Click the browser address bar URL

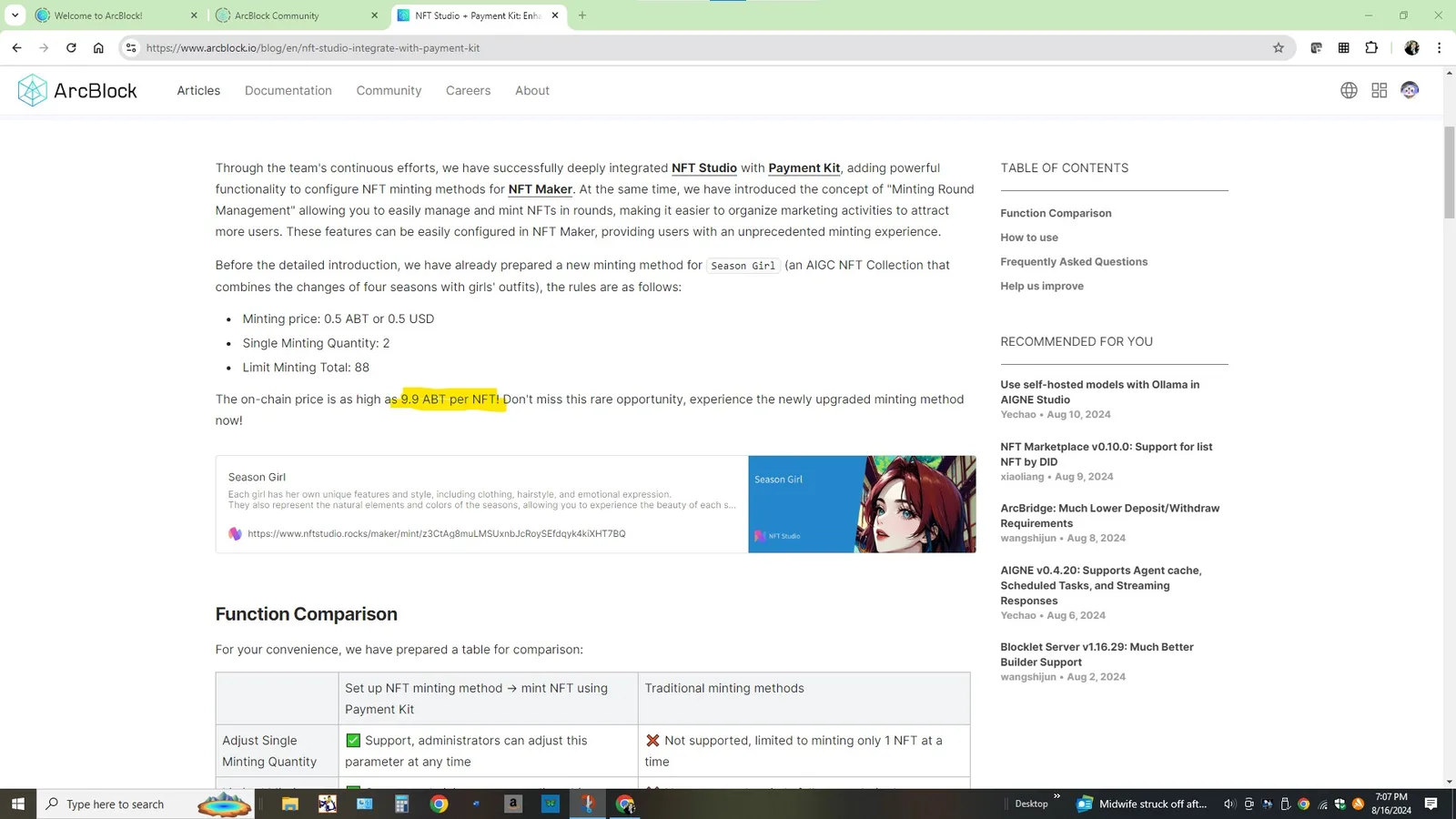[x=313, y=48]
